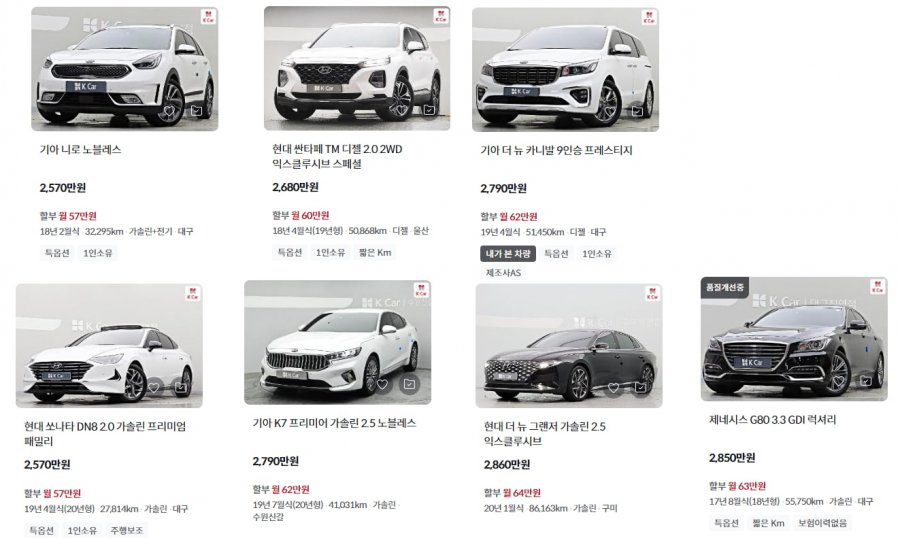Favorite the Genesis G80 heart icon
The image size is (900, 538).
point(839,380)
